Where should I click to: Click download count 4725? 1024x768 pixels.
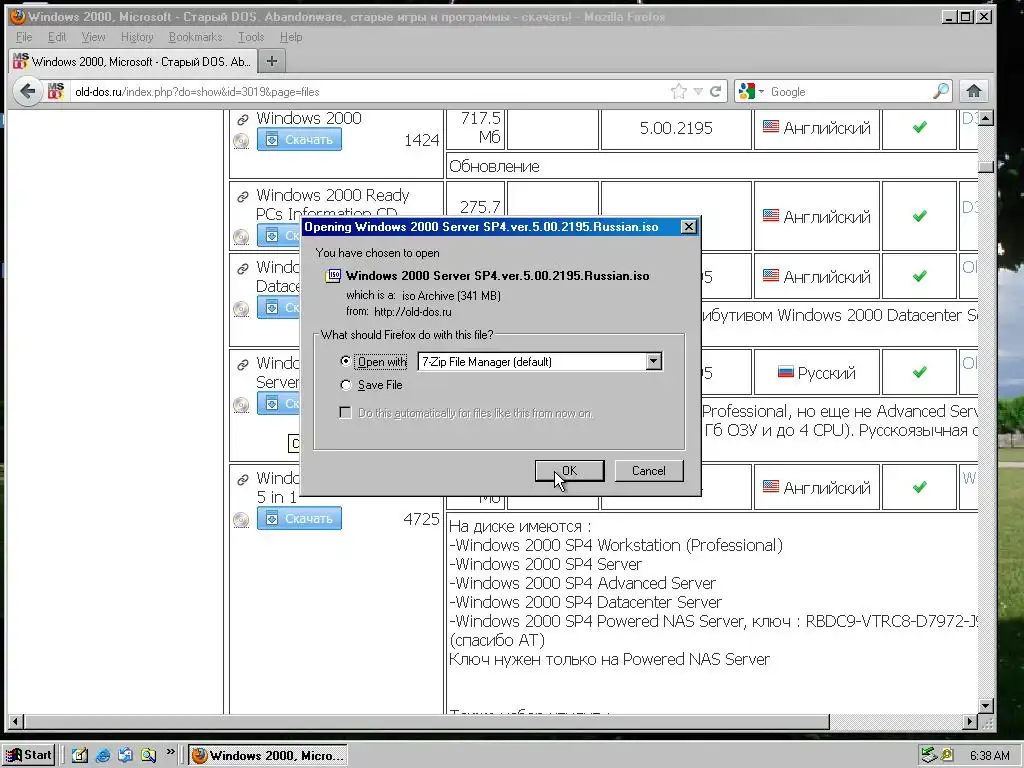pos(421,519)
